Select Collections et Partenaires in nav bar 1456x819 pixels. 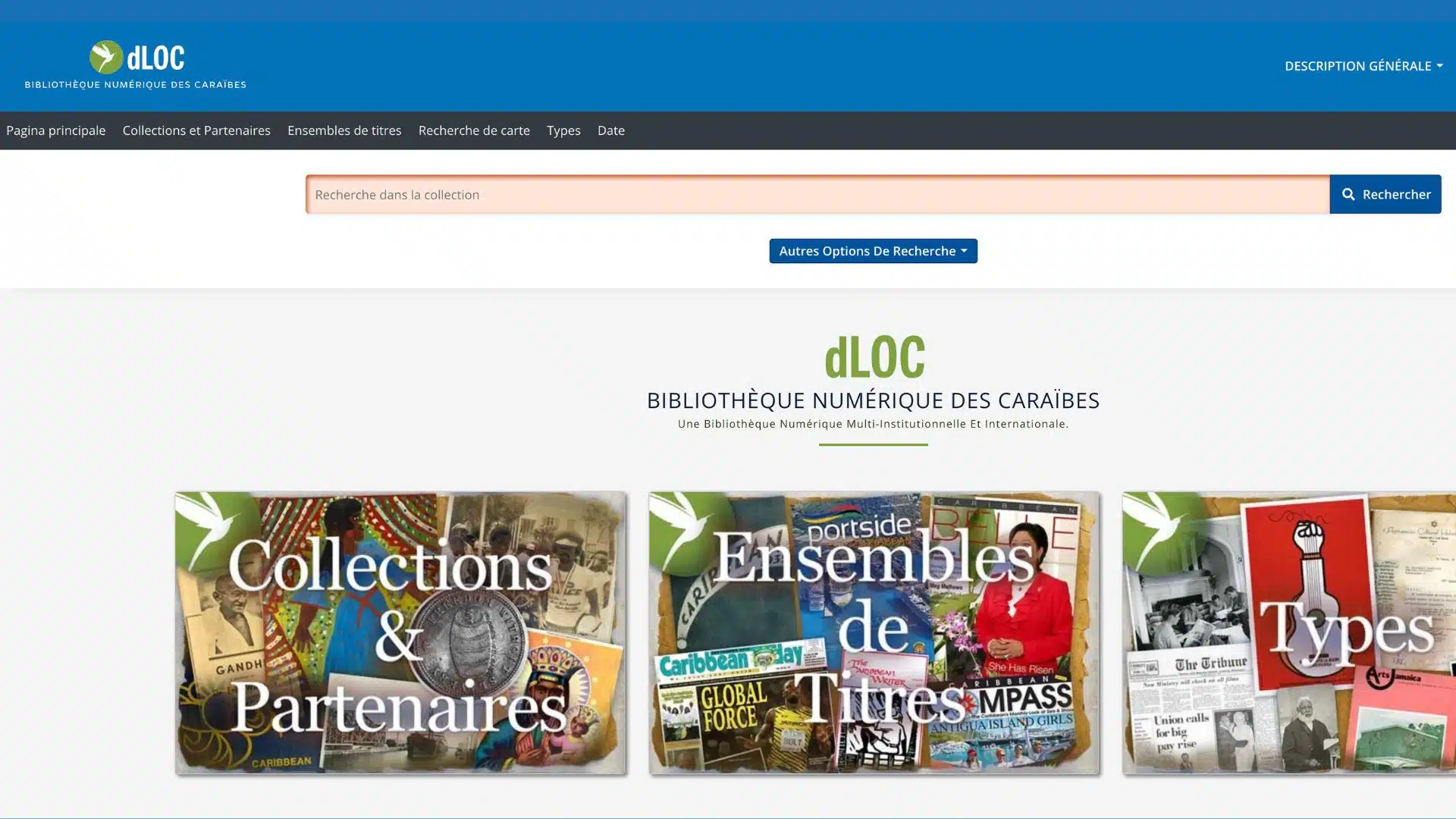196,130
